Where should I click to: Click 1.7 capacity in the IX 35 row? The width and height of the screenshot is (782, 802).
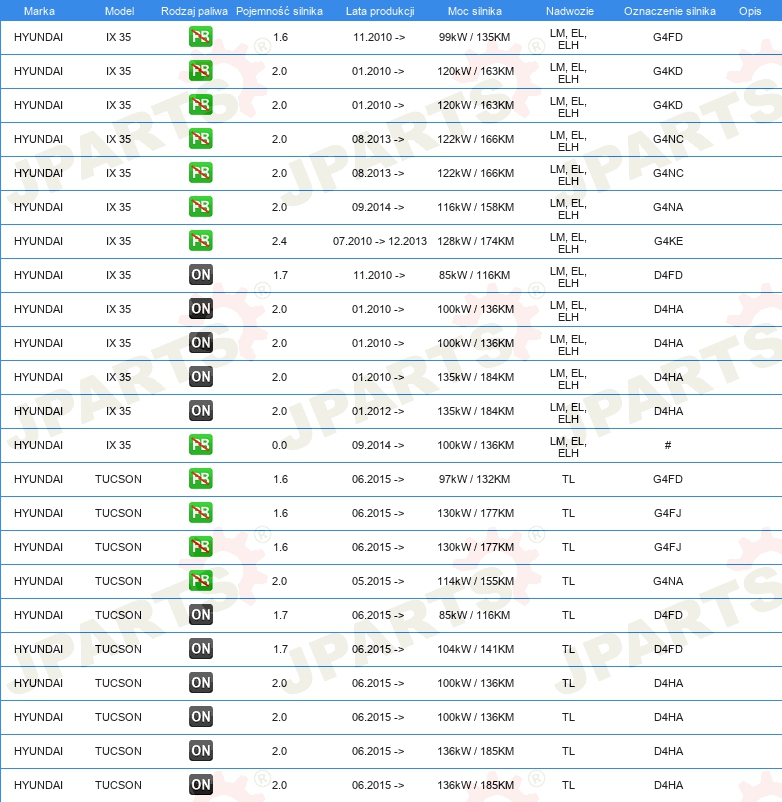tap(280, 275)
